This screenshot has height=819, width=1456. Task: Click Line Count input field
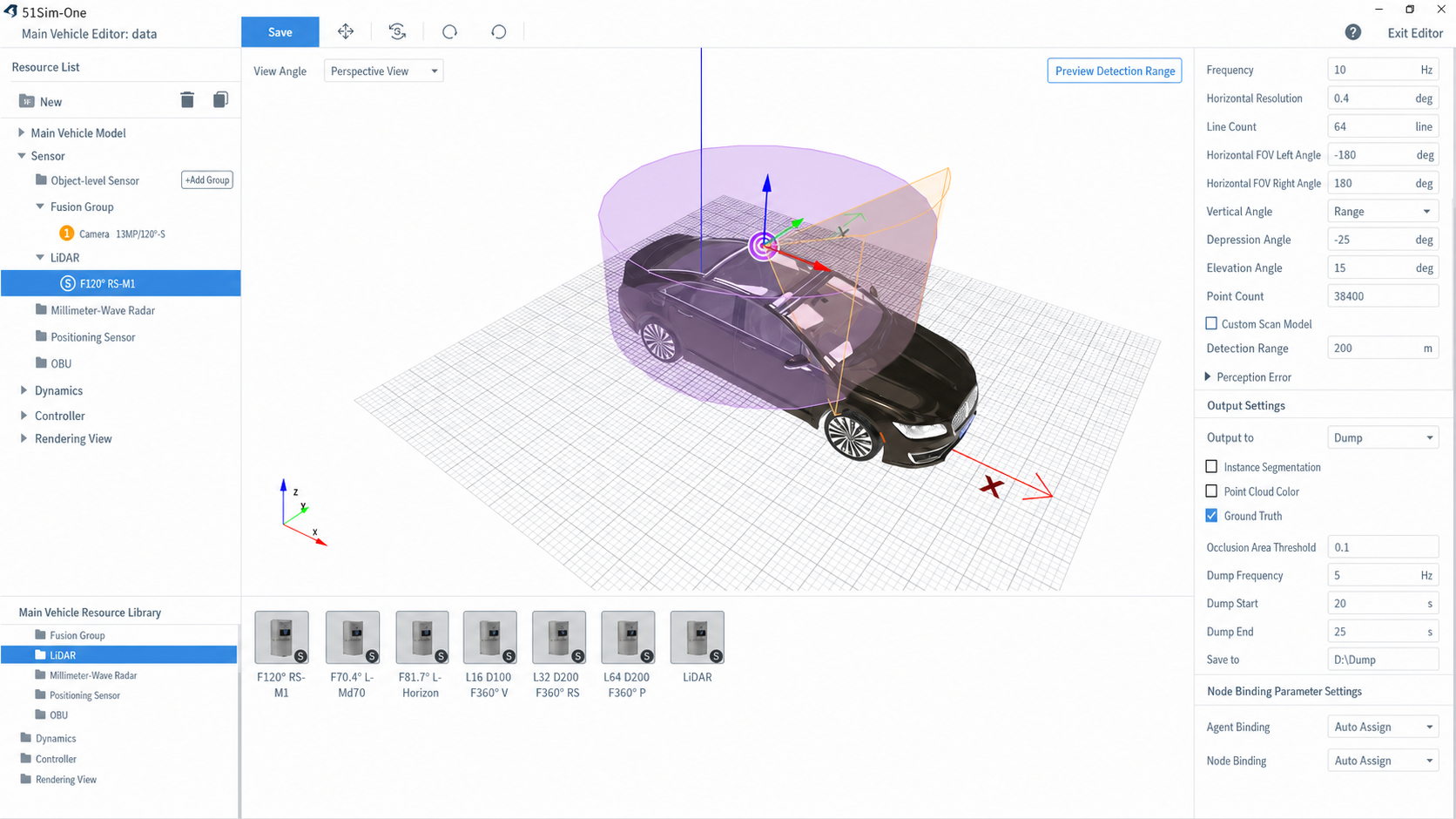[1382, 126]
